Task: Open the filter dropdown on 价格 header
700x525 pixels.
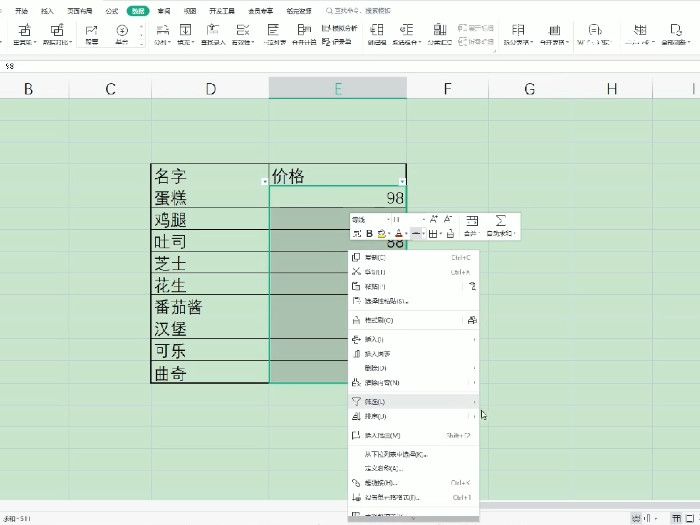Action: (402, 181)
